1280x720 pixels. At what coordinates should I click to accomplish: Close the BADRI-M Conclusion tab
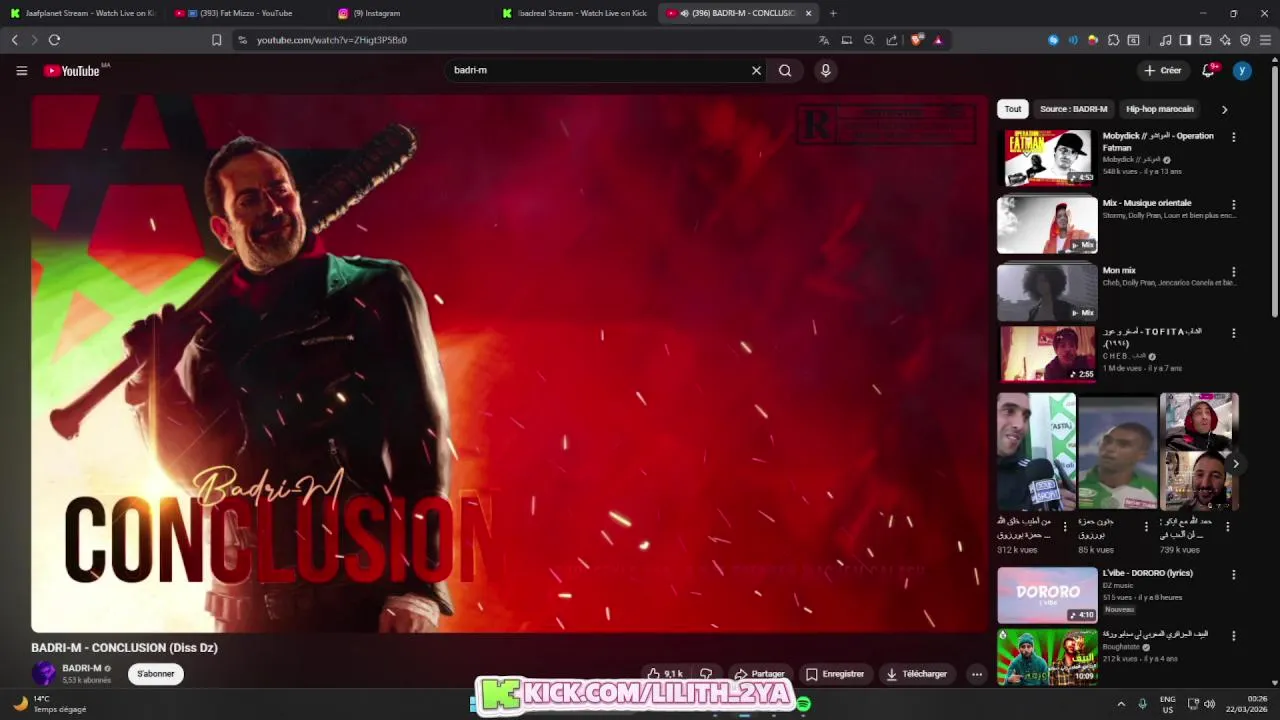(808, 13)
